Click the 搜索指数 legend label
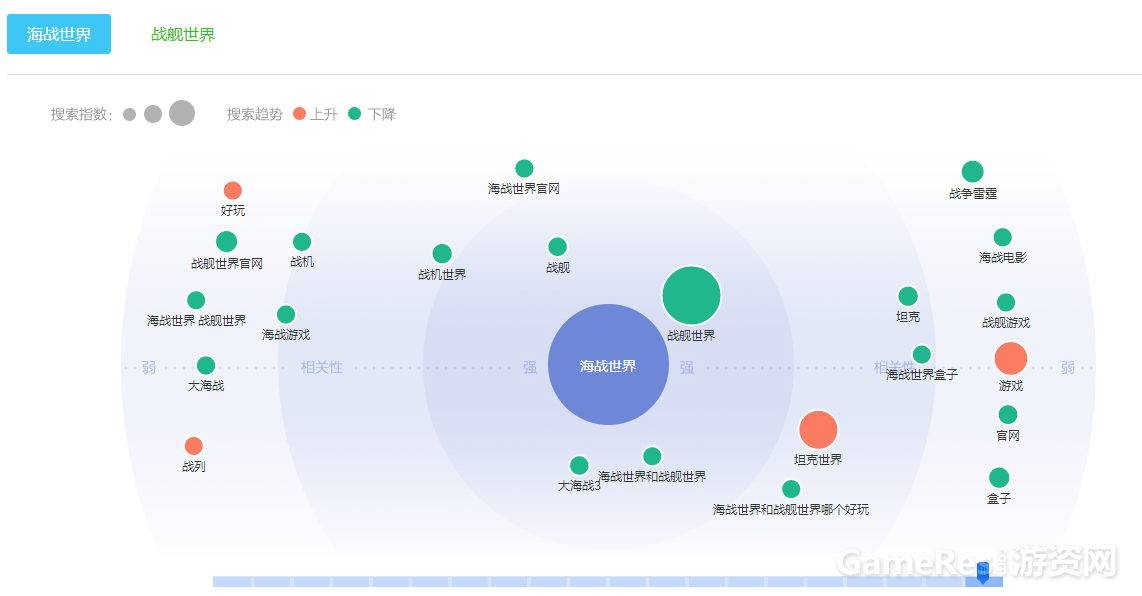Viewport: 1142px width, 596px height. point(81,114)
